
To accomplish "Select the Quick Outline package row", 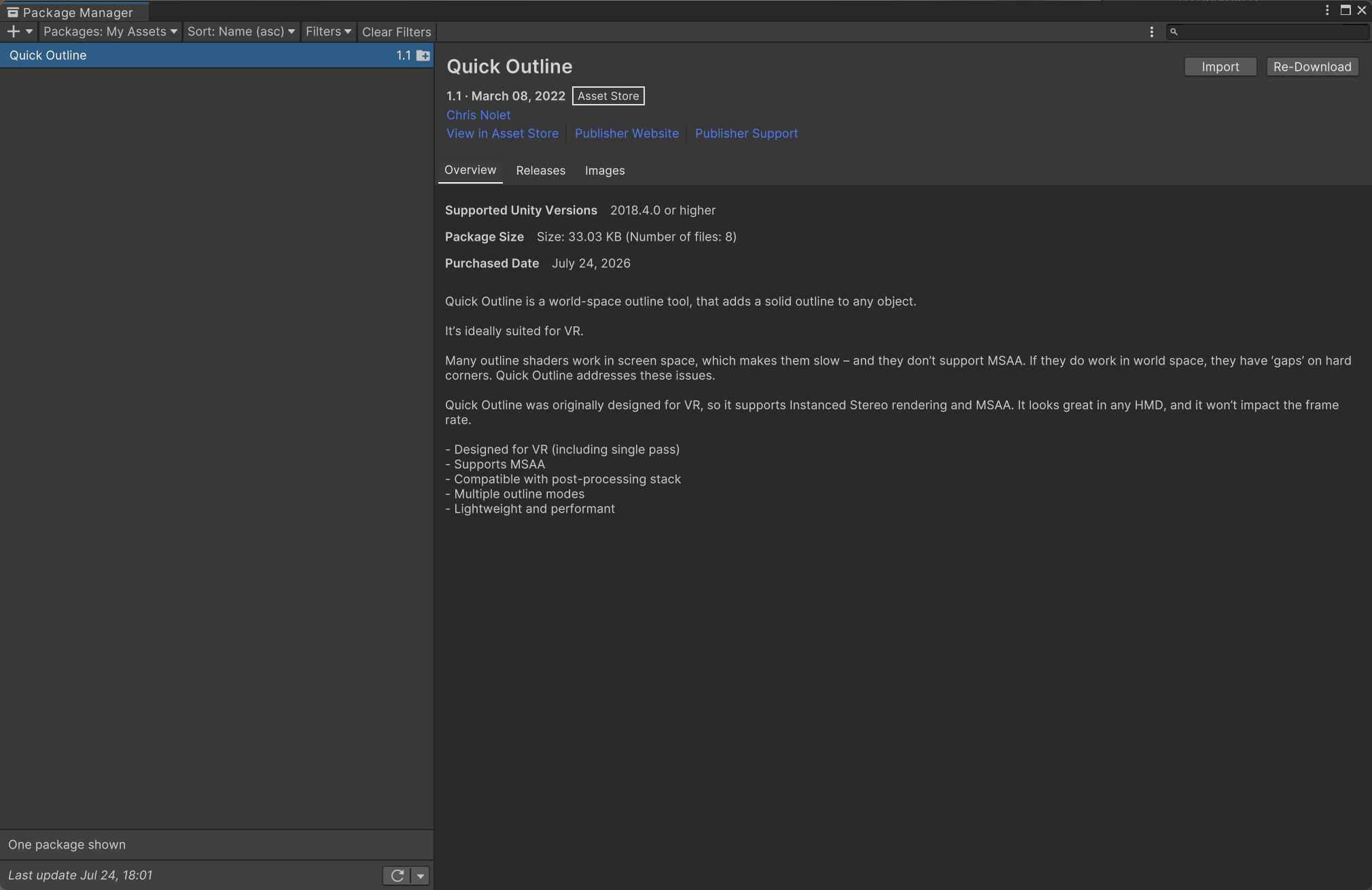I will pos(217,56).
